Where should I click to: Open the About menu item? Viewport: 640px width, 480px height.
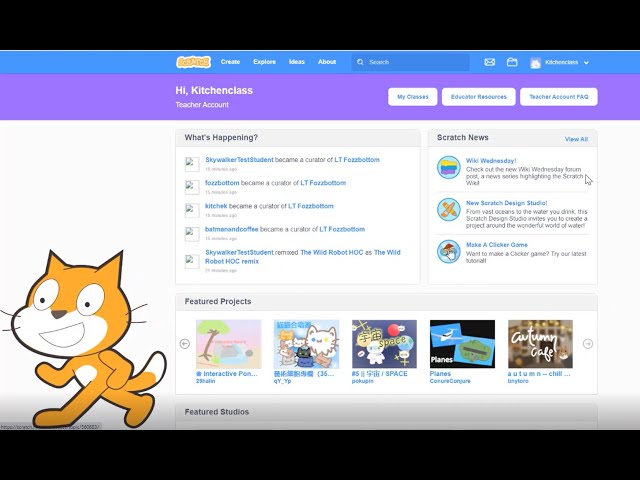[327, 62]
